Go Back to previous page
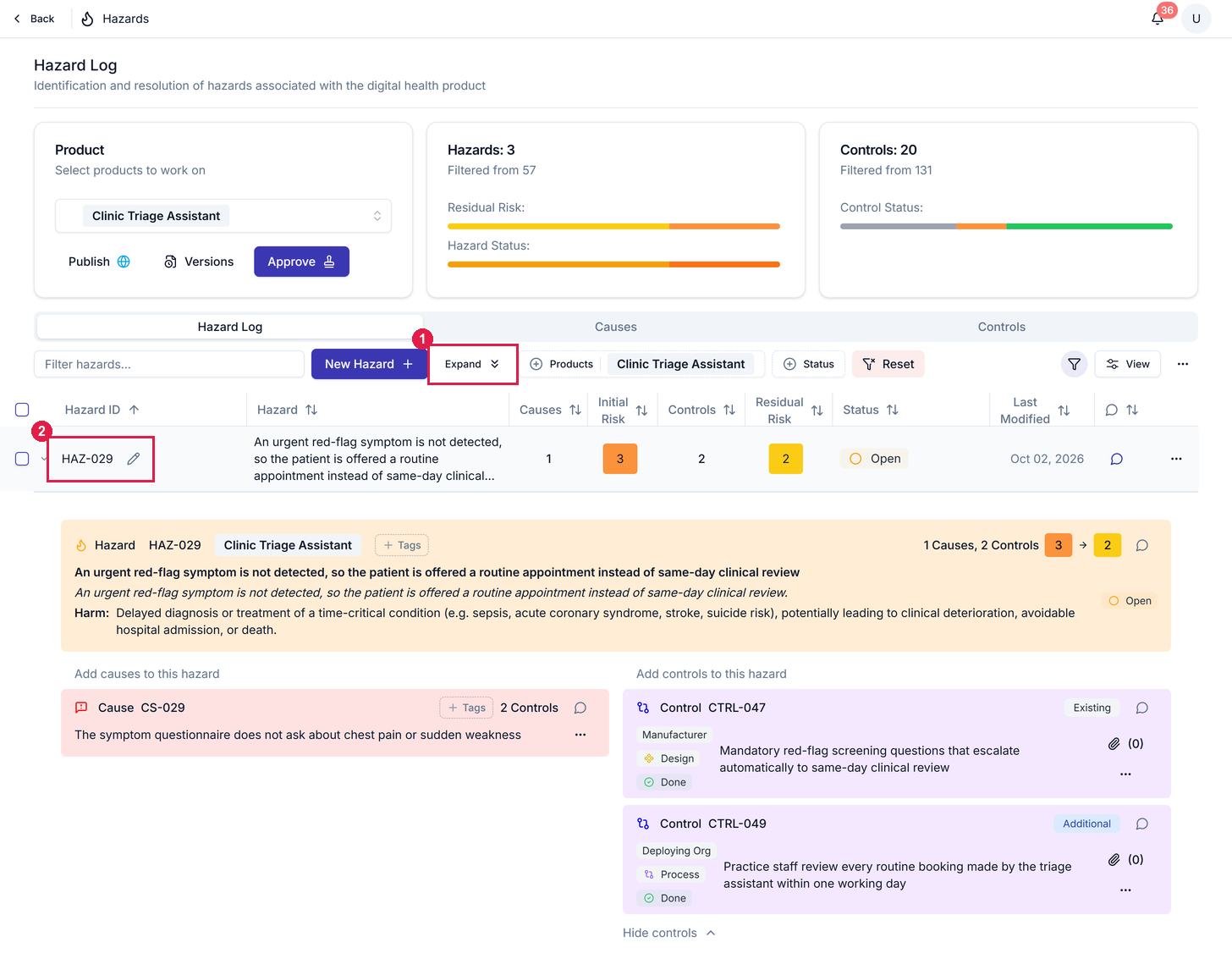 click(34, 19)
